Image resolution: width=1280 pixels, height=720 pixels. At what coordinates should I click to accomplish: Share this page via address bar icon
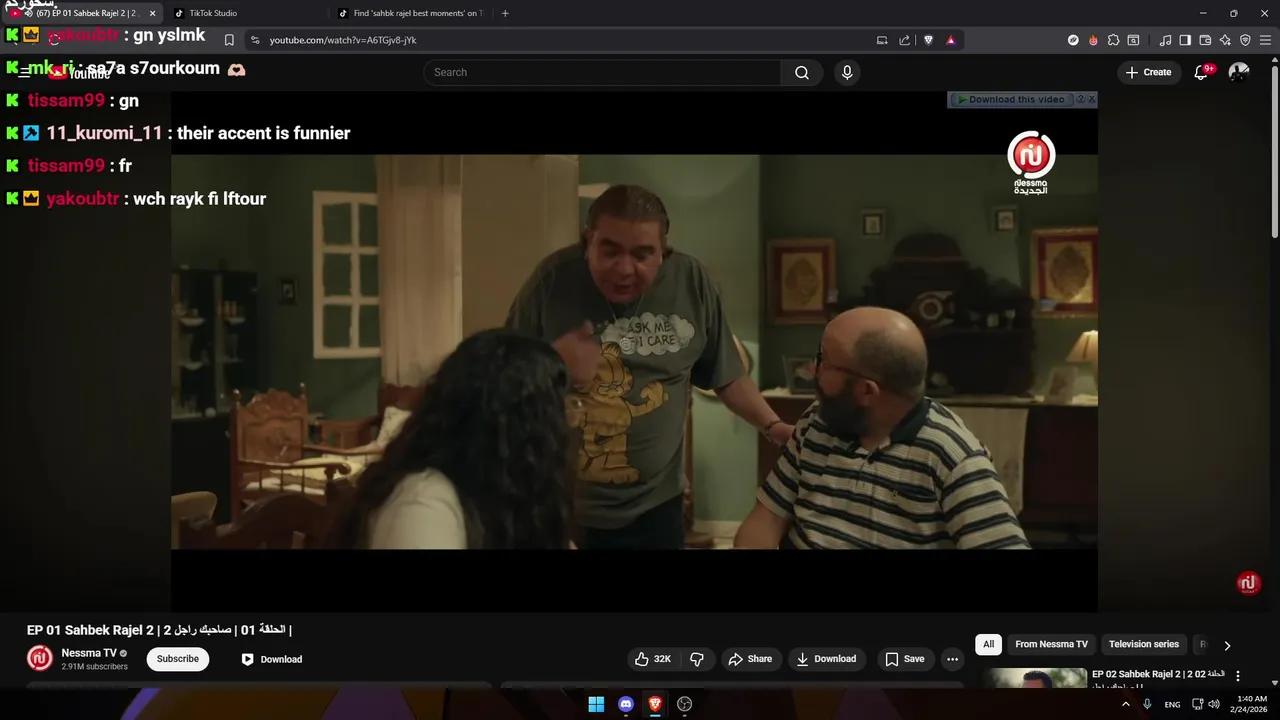click(x=905, y=40)
